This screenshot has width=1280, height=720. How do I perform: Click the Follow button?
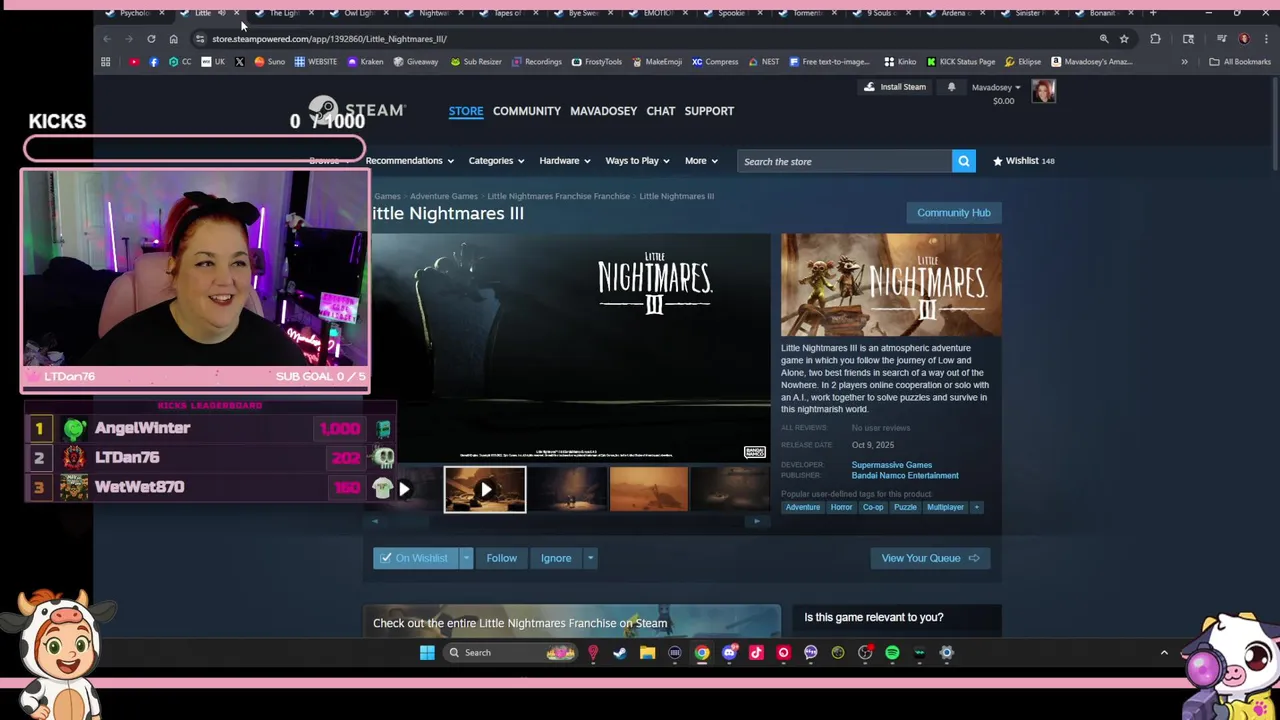(x=502, y=558)
